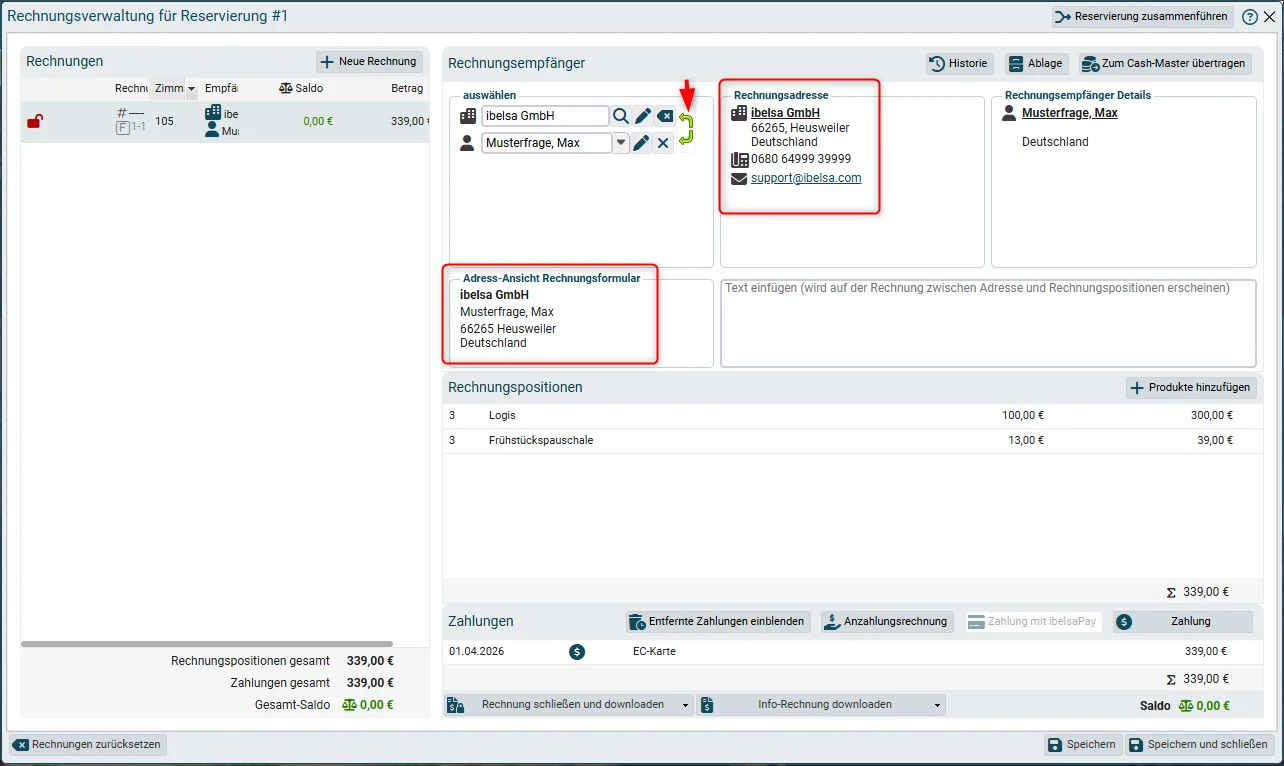This screenshot has height=766, width=1284.
Task: Sort by the Saldo column header
Action: (301, 89)
